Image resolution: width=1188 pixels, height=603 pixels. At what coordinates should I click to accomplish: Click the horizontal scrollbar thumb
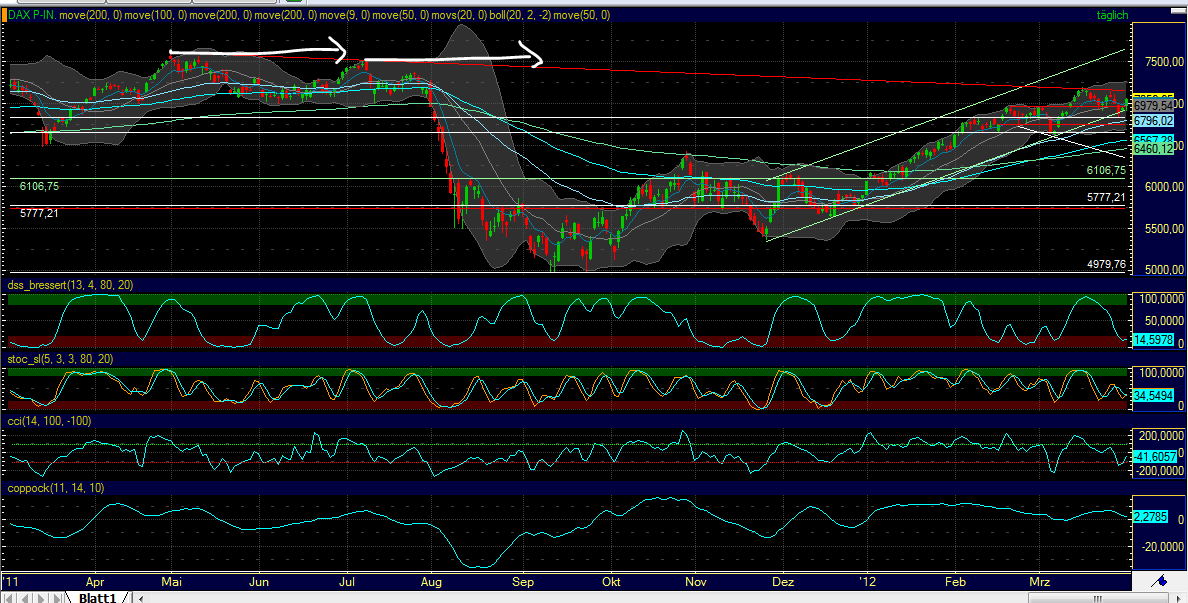point(1099,598)
